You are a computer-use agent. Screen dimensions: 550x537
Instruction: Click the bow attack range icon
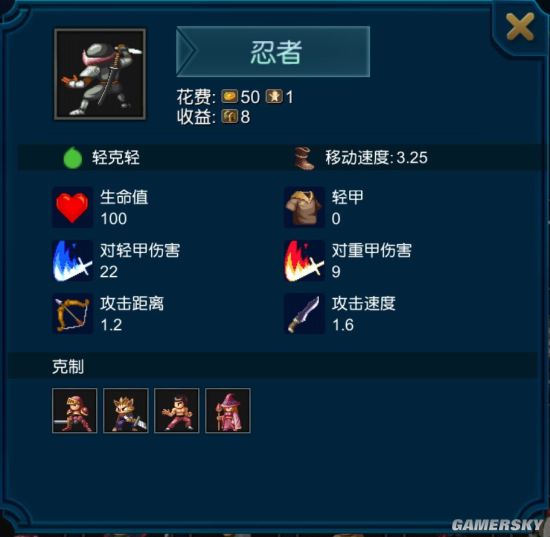[72, 314]
